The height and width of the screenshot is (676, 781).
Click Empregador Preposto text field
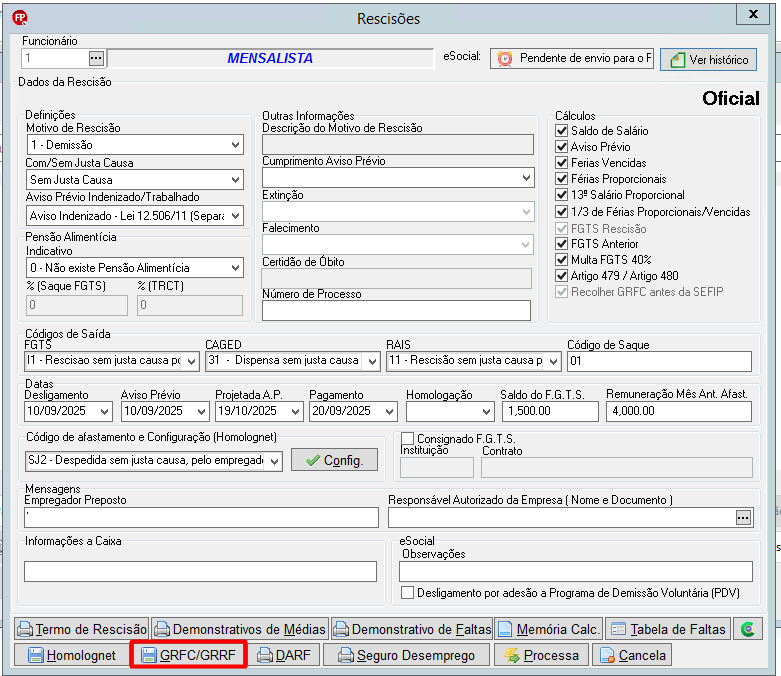point(201,518)
